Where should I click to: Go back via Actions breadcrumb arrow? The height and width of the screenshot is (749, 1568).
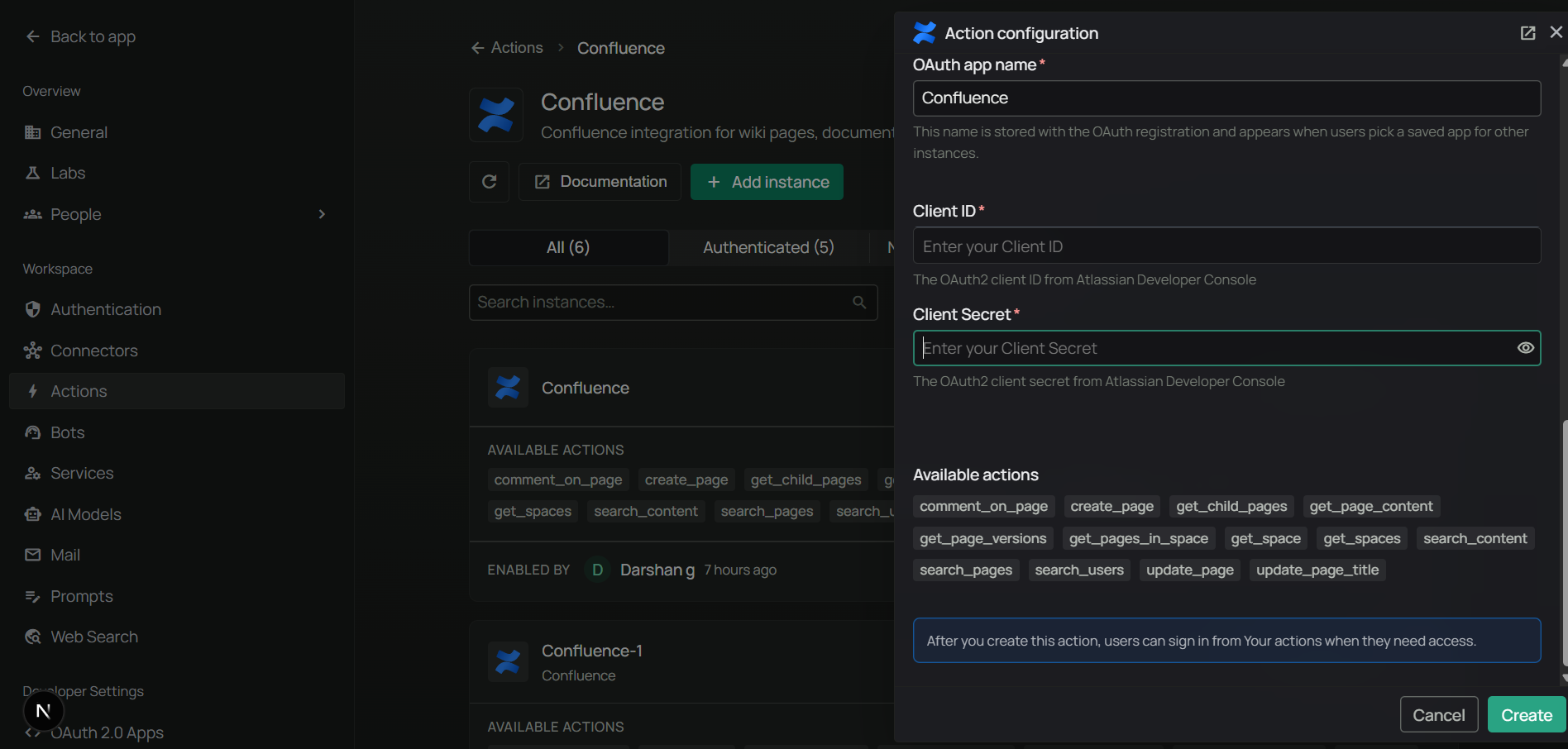coord(477,48)
